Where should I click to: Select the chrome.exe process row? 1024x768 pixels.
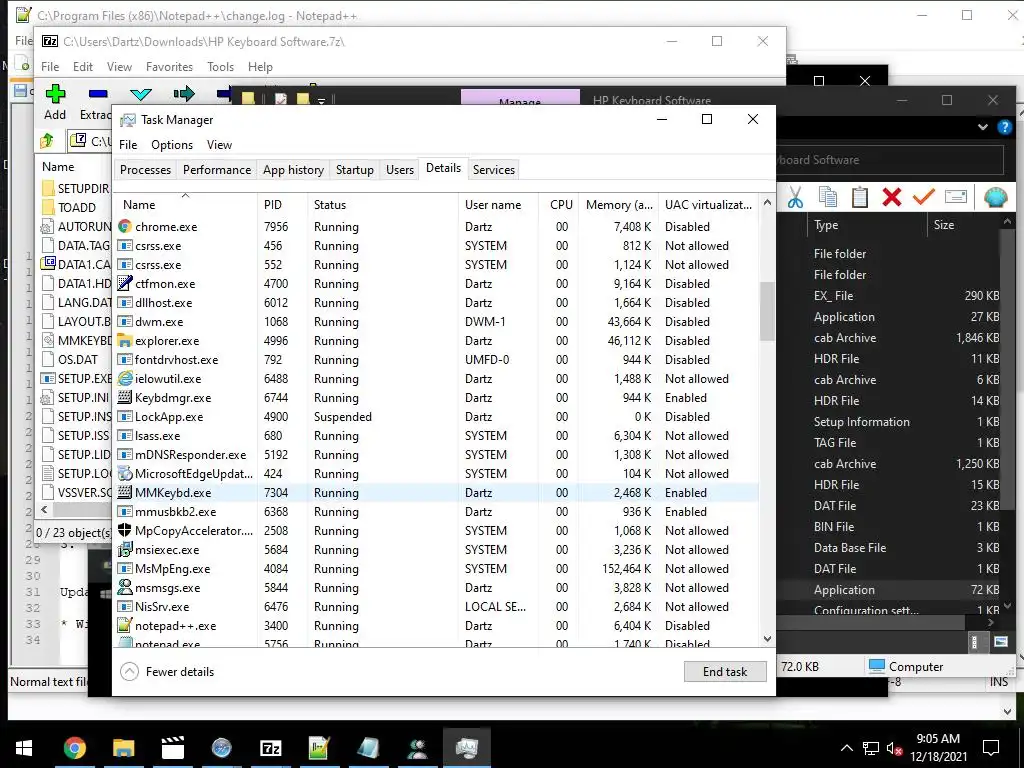pos(436,227)
